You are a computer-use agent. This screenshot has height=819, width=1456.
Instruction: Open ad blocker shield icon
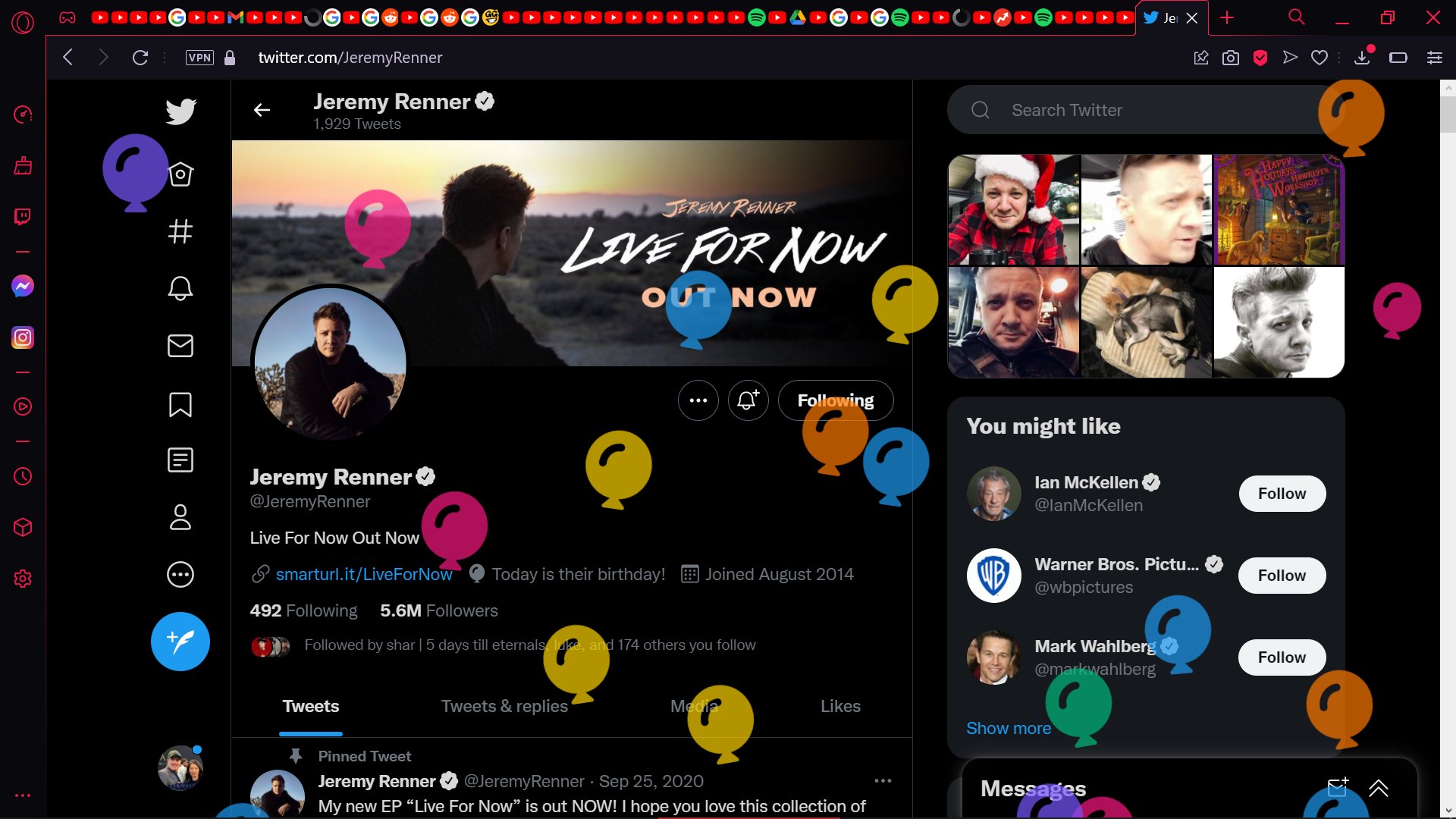point(1260,58)
